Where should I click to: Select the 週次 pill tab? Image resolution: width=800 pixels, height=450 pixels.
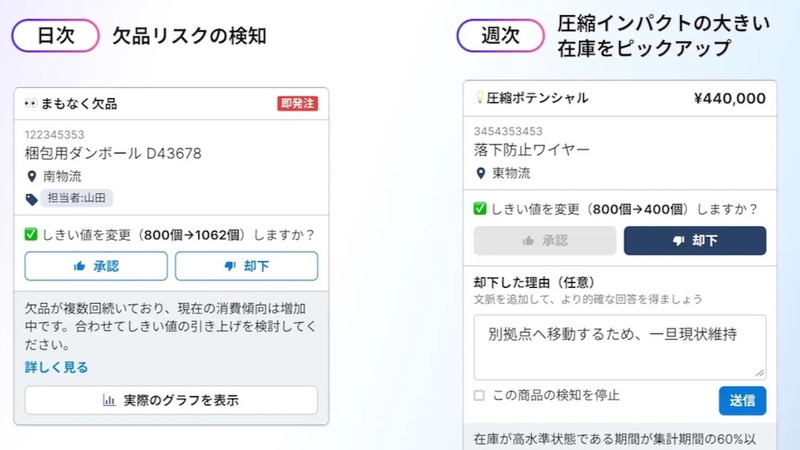click(501, 36)
